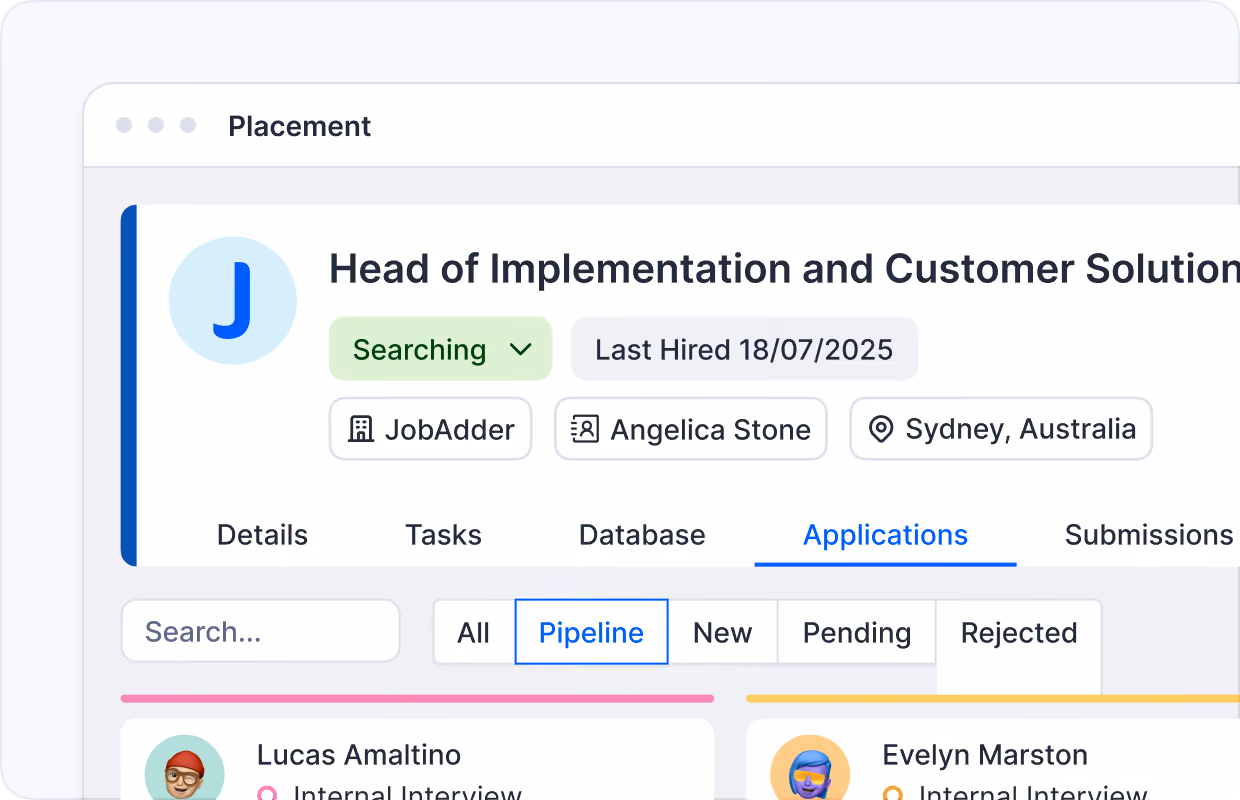
Task: Filter by Rejected applications
Action: click(1019, 632)
